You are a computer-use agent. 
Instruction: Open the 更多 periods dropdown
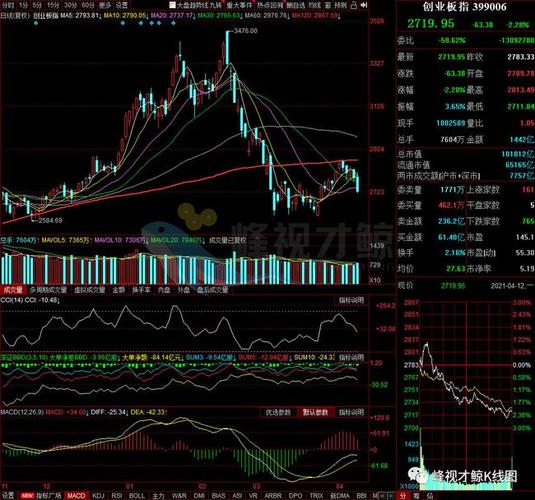[105, 5]
